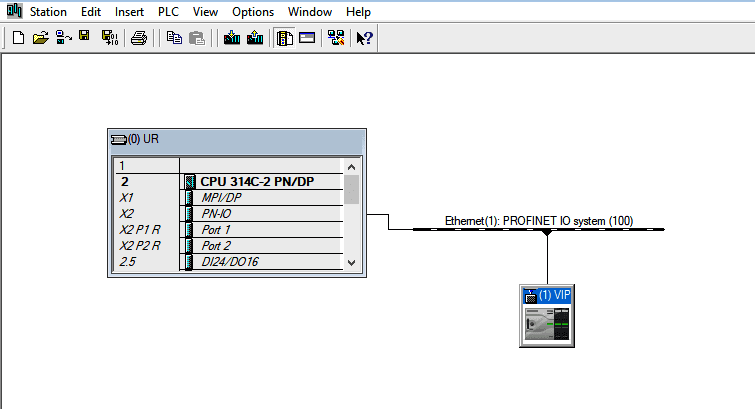Open the View menu
Viewport: 755px width, 409px height.
click(x=205, y=12)
